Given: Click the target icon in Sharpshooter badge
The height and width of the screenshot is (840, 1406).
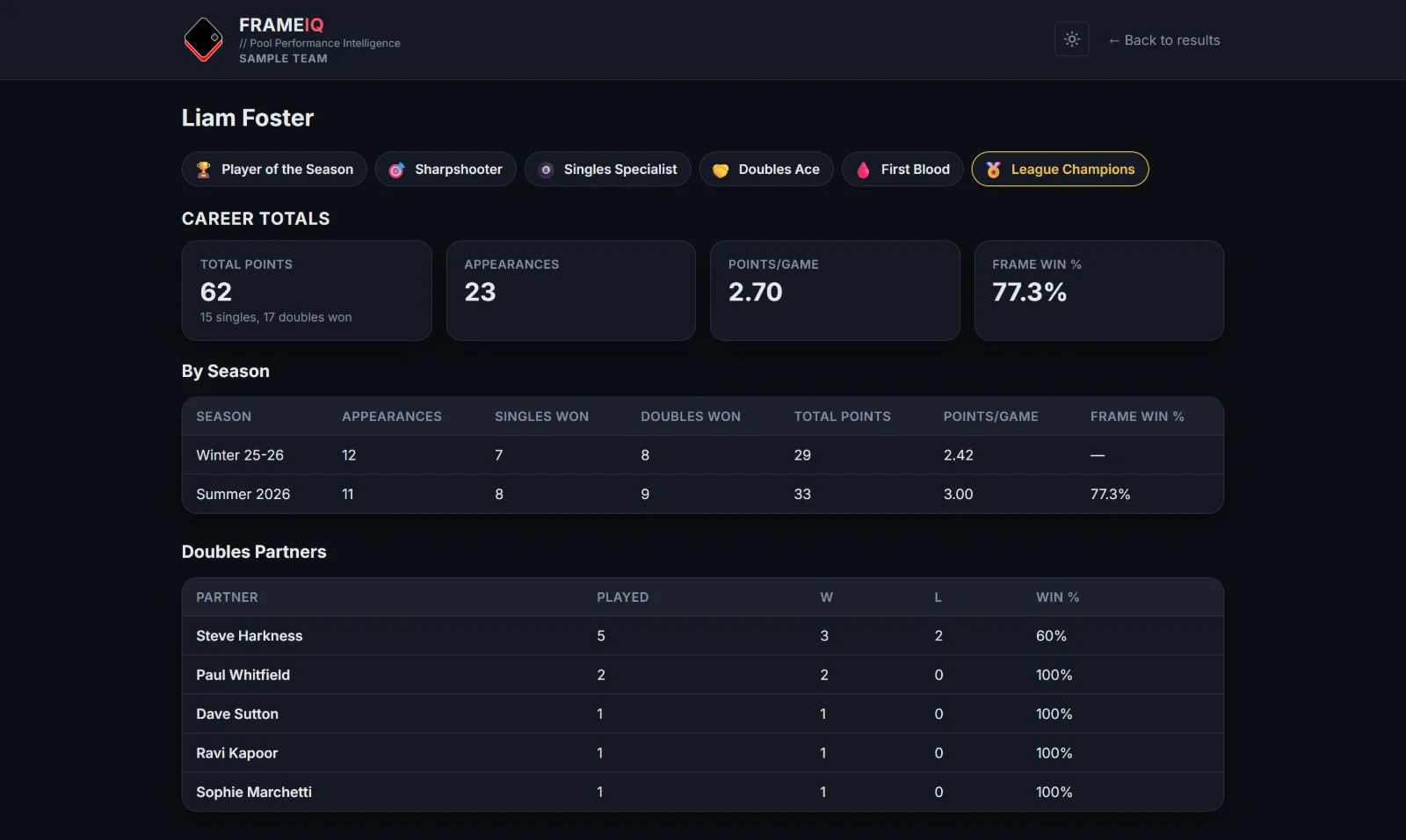Looking at the screenshot, I should (397, 170).
